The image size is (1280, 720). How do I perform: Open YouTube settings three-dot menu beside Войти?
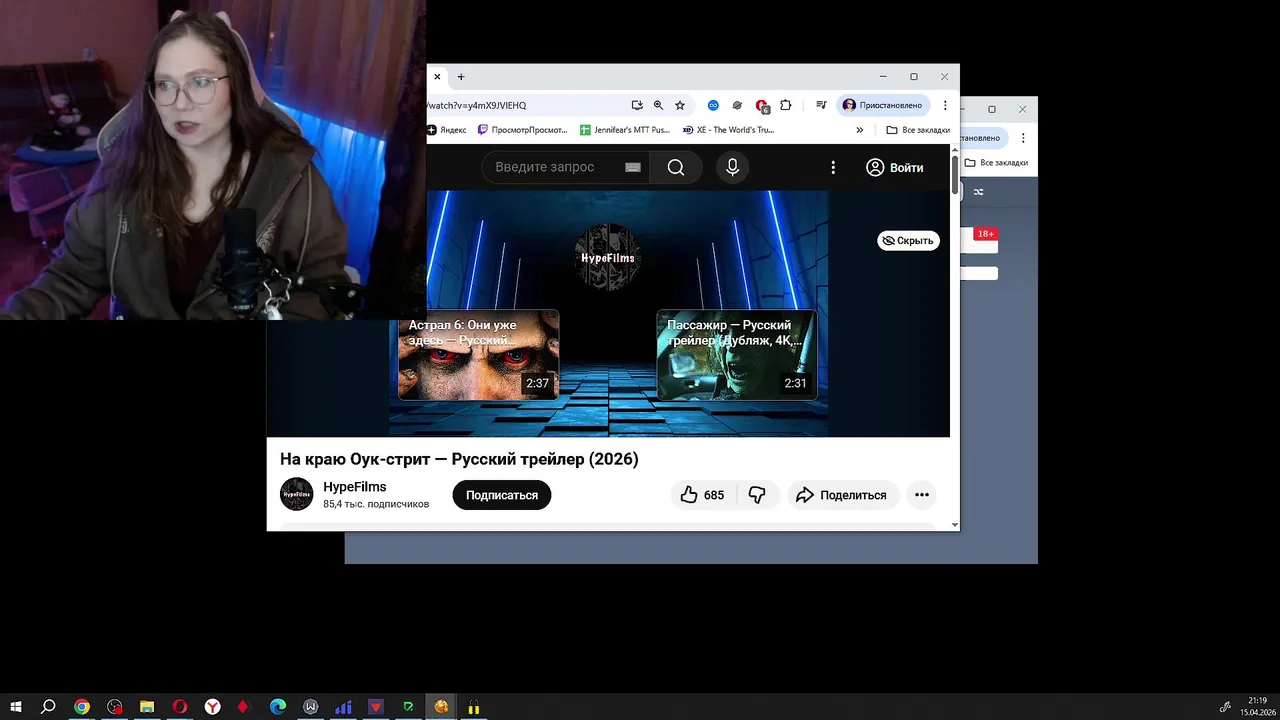pyautogui.click(x=833, y=167)
